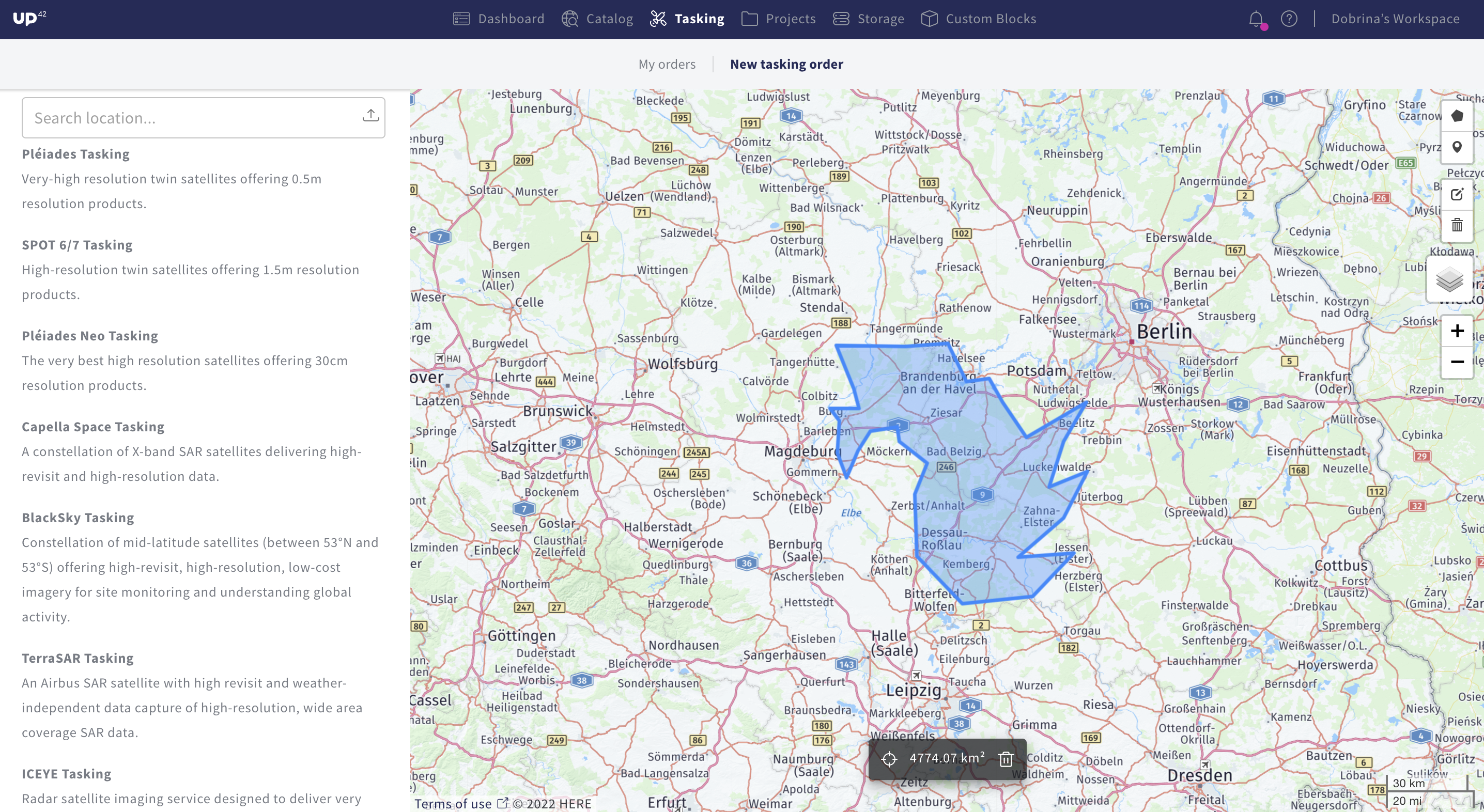Select the place marker pin tool
This screenshot has width=1484, height=812.
click(x=1457, y=147)
